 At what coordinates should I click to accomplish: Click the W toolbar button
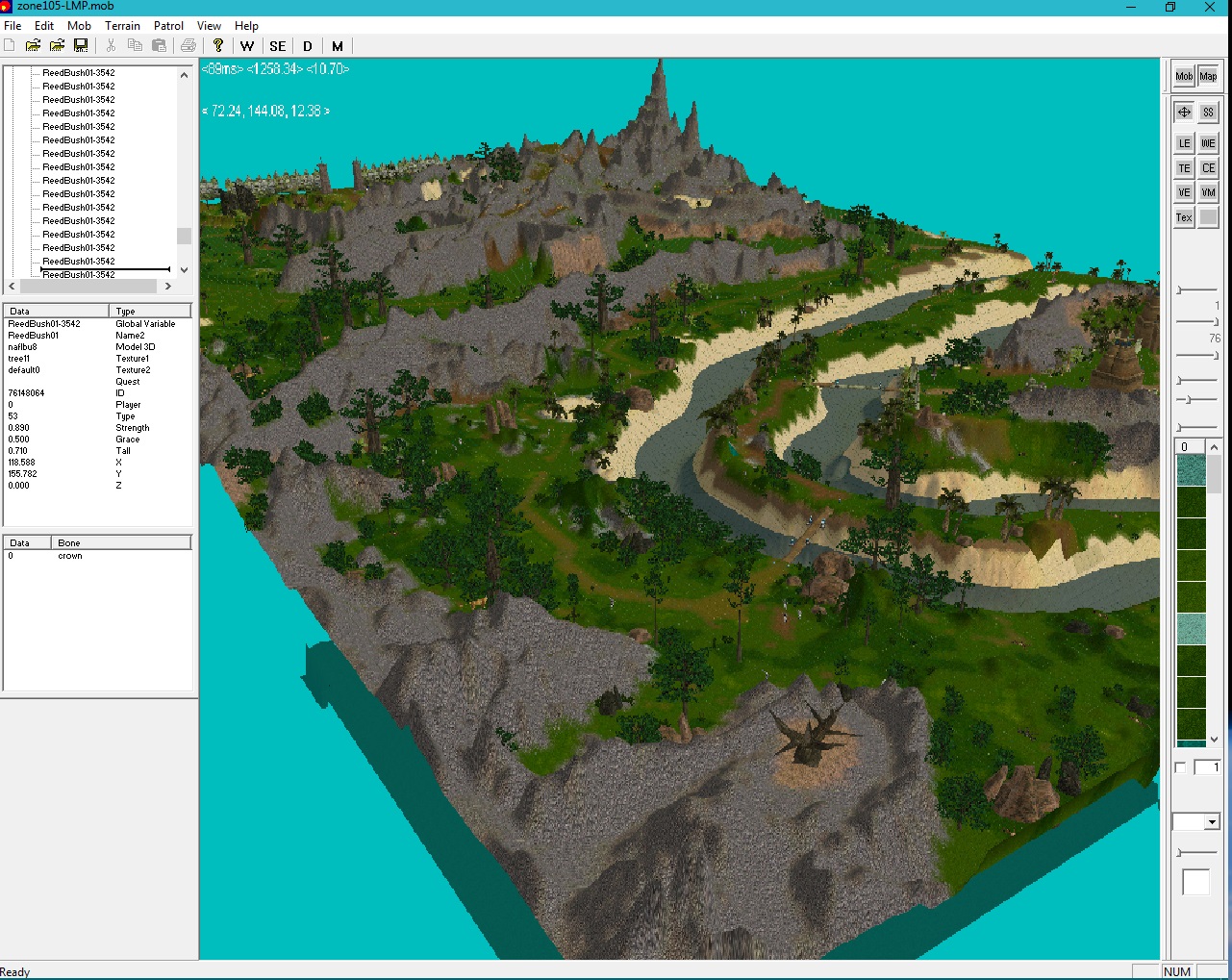pyautogui.click(x=247, y=45)
